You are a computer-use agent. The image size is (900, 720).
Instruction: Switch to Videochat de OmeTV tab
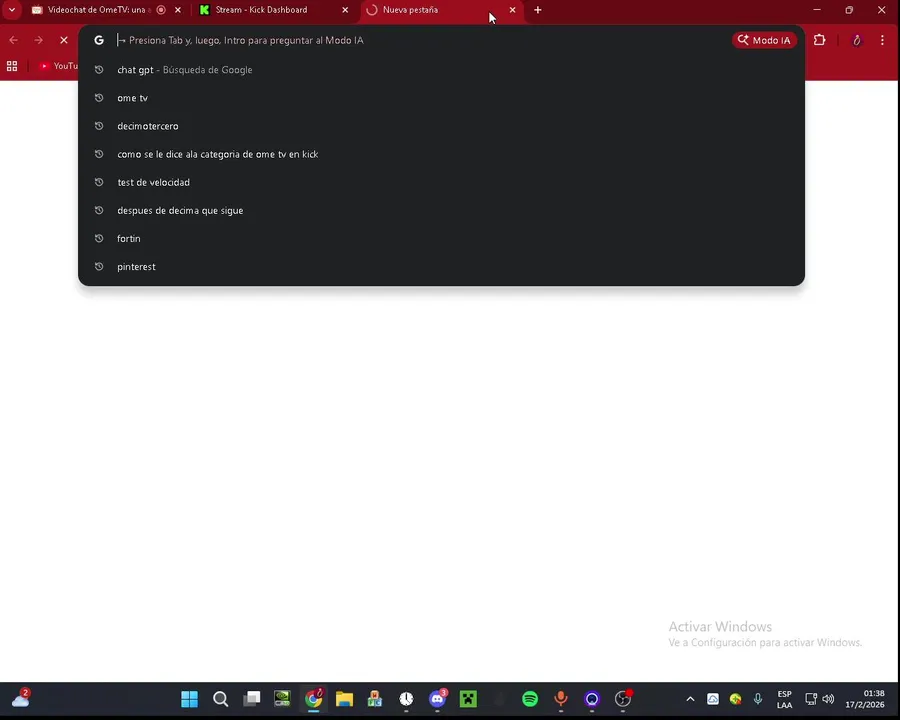click(96, 10)
